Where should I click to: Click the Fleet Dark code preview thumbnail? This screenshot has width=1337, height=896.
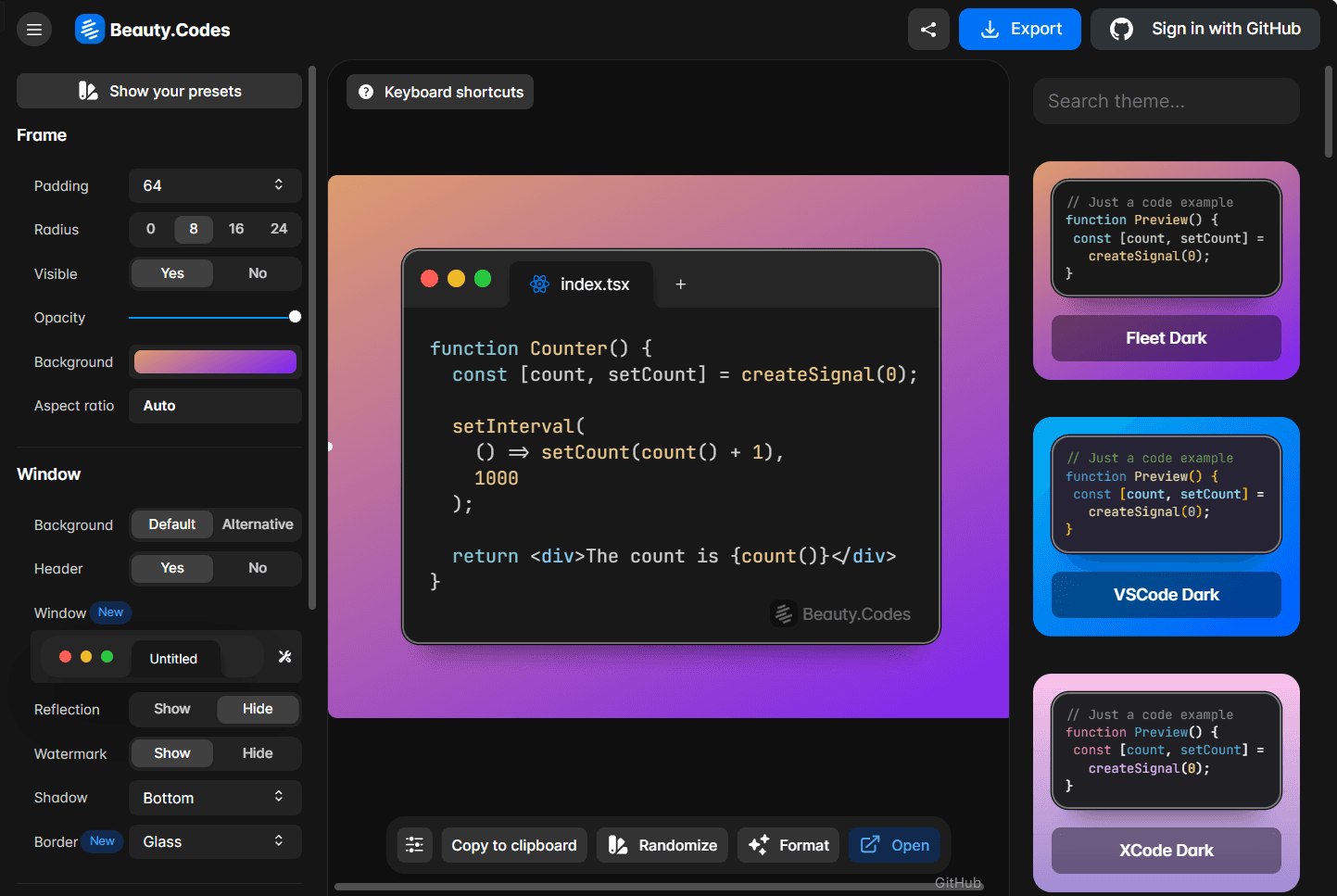click(1167, 238)
